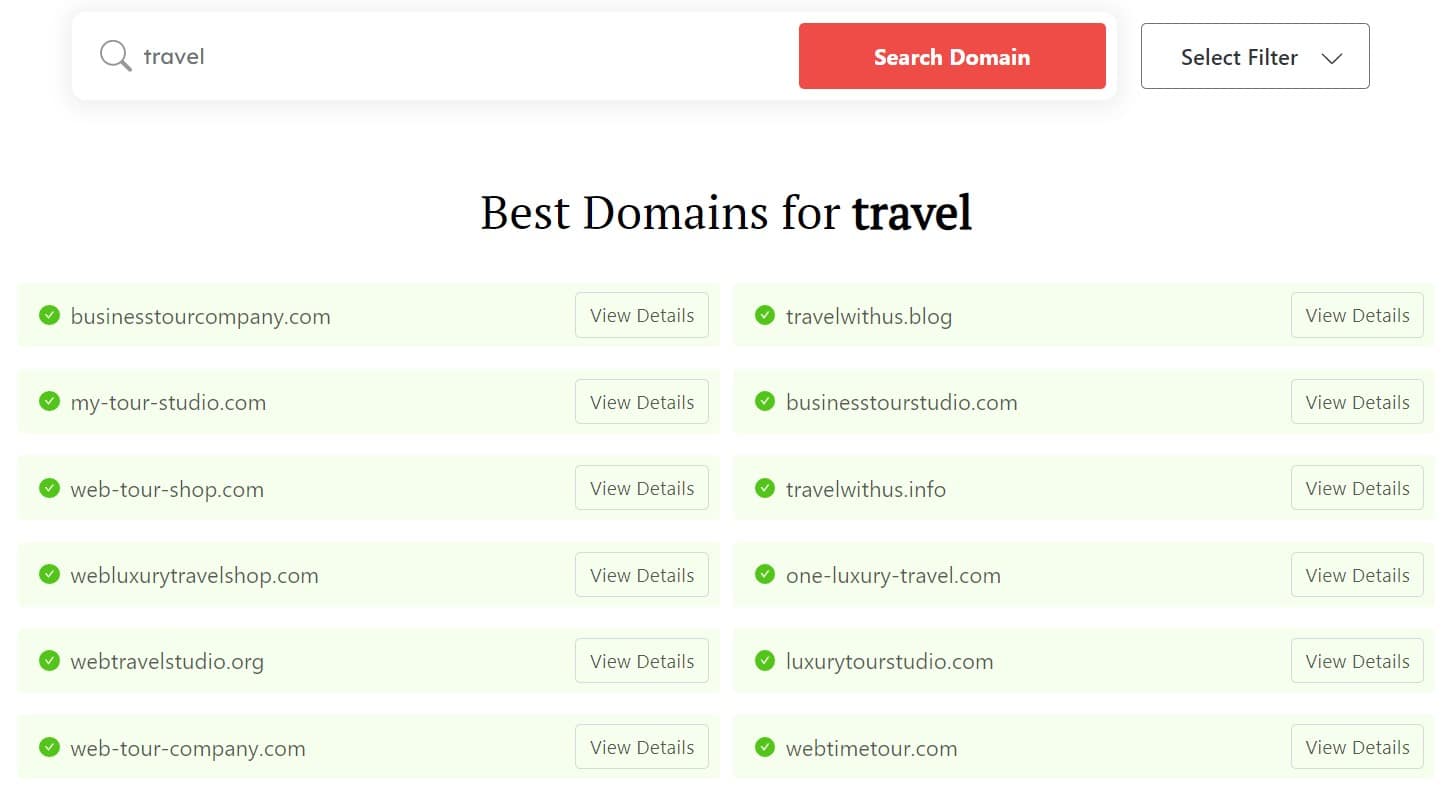Click the availability check icon for travelwithus.blog
The height and width of the screenshot is (798, 1453).
(x=765, y=316)
